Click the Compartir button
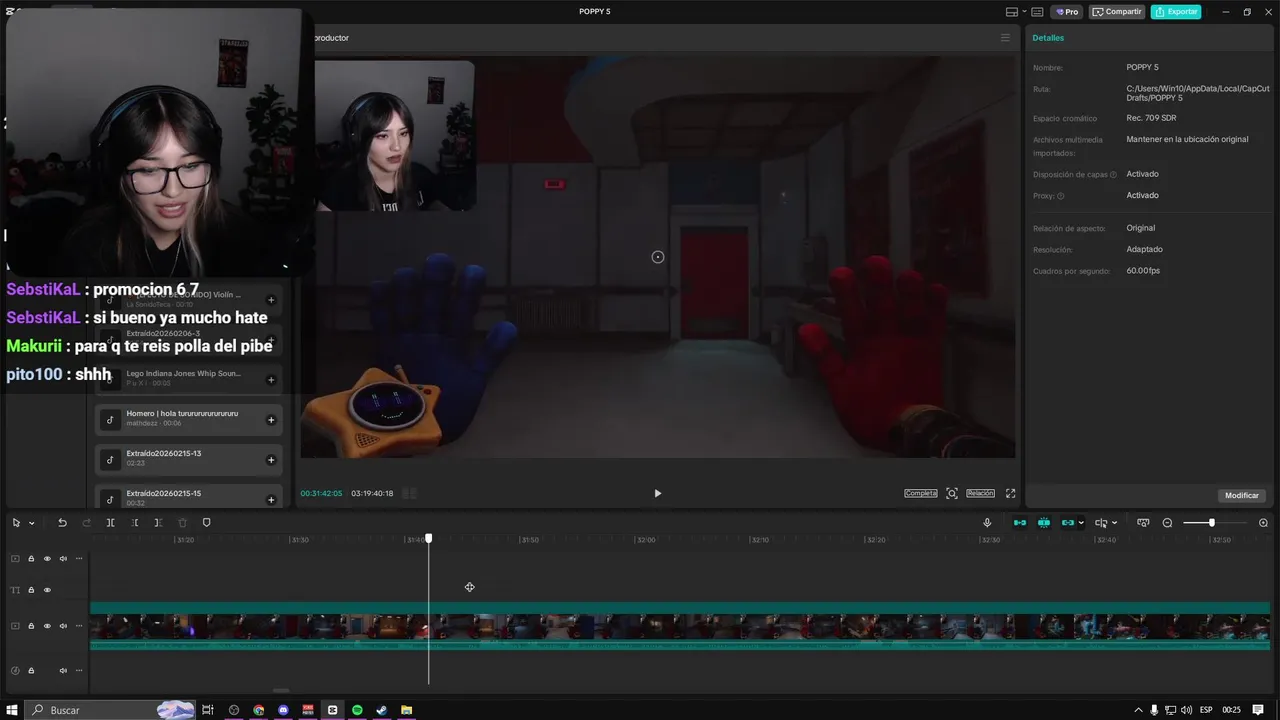 click(x=1117, y=12)
